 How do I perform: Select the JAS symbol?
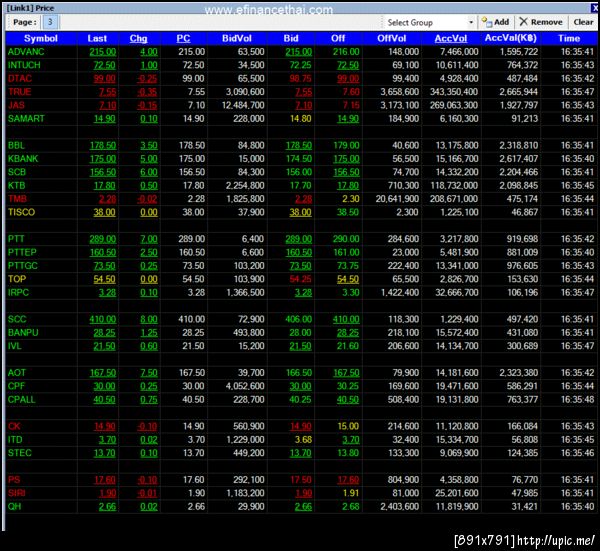[16, 105]
